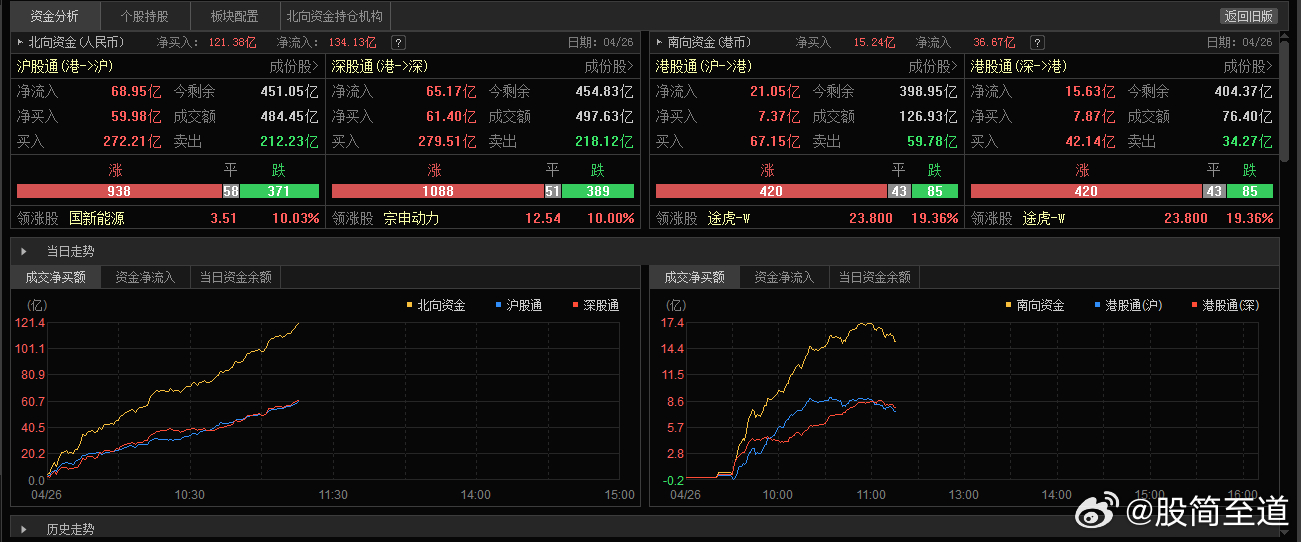Click the 218.12亿 sell amount
This screenshot has height=542, width=1301.
click(x=604, y=141)
